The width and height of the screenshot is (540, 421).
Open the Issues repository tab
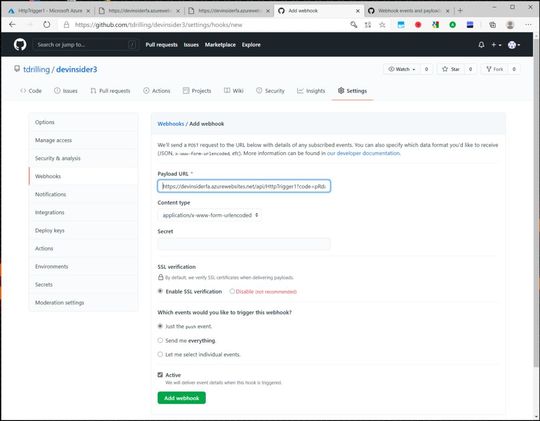coord(66,91)
